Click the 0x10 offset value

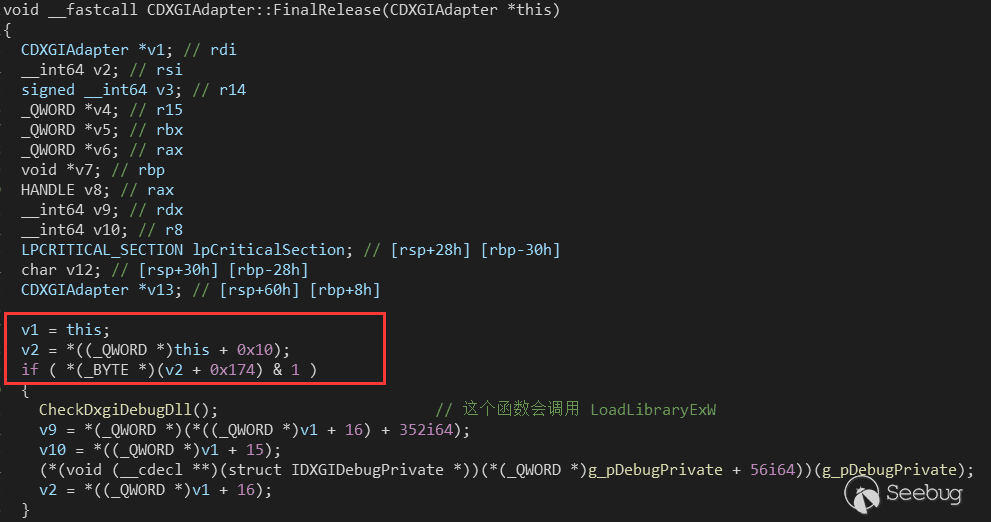point(255,349)
